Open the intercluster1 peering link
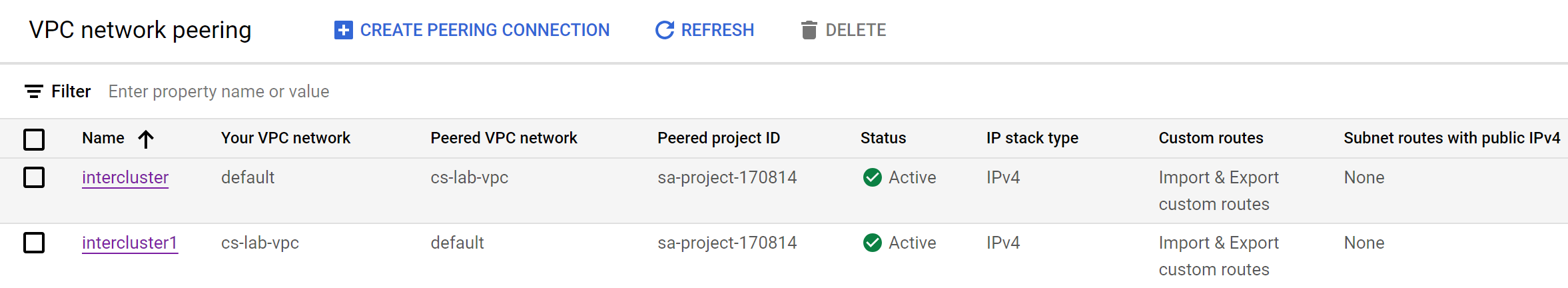Image resolution: width=1568 pixels, height=288 pixels. [x=130, y=243]
